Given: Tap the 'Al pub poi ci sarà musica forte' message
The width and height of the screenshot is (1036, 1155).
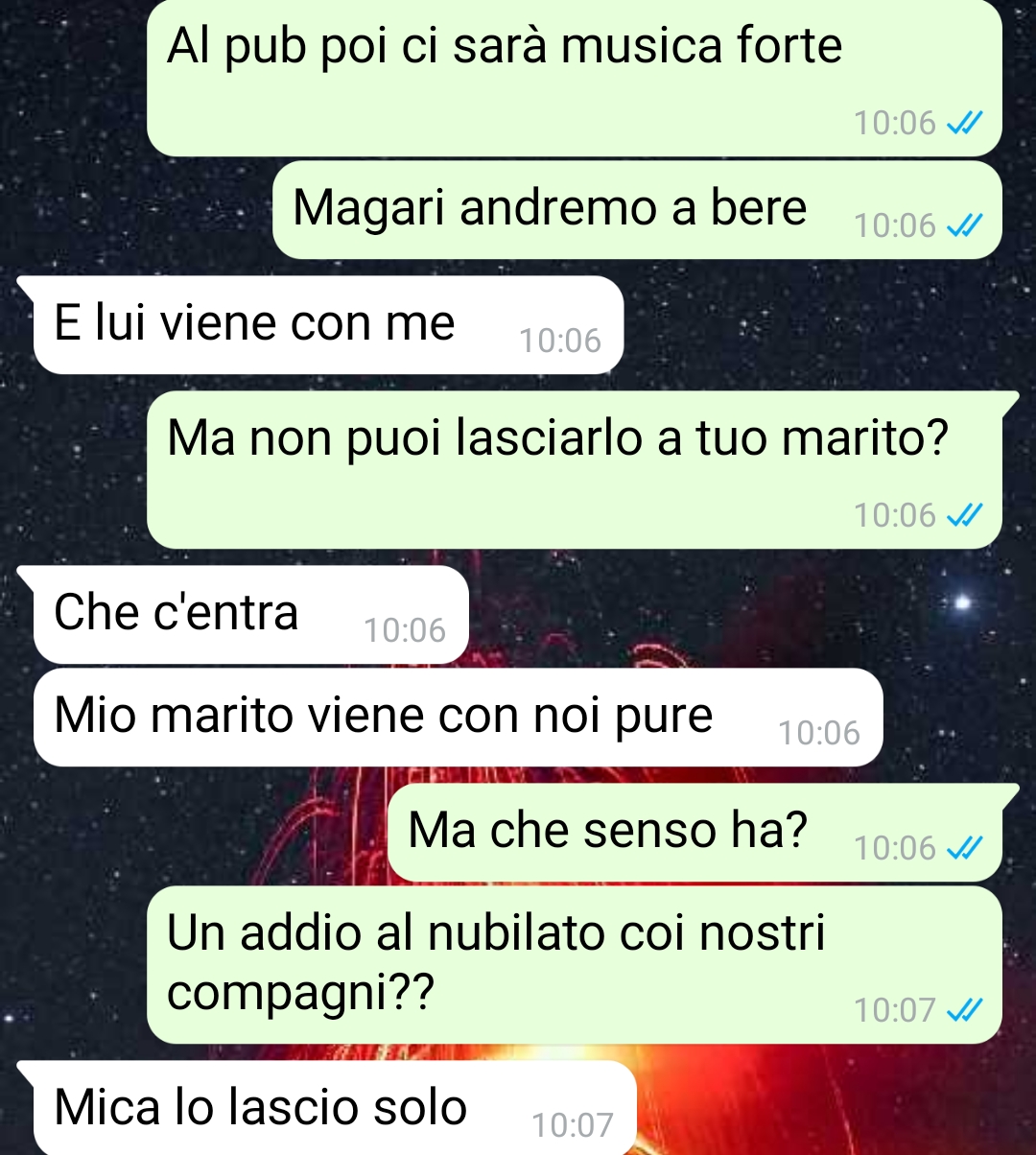Looking at the screenshot, I should (x=574, y=78).
